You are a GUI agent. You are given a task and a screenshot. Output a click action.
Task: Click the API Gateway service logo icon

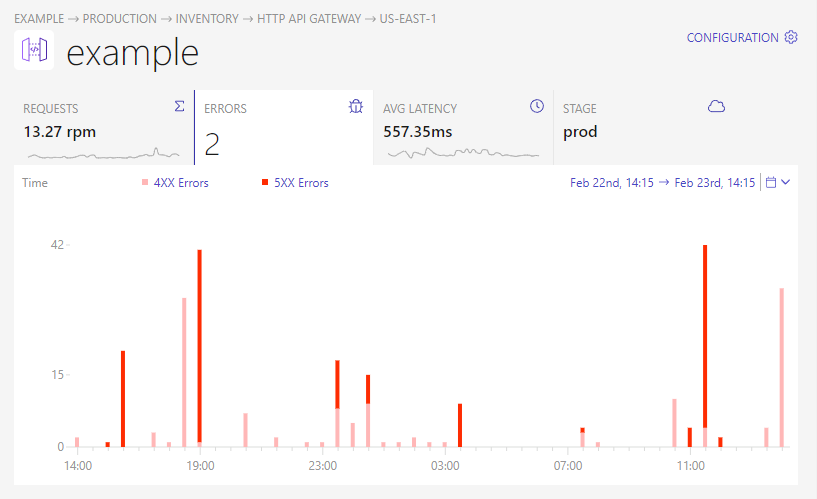pyautogui.click(x=34, y=51)
